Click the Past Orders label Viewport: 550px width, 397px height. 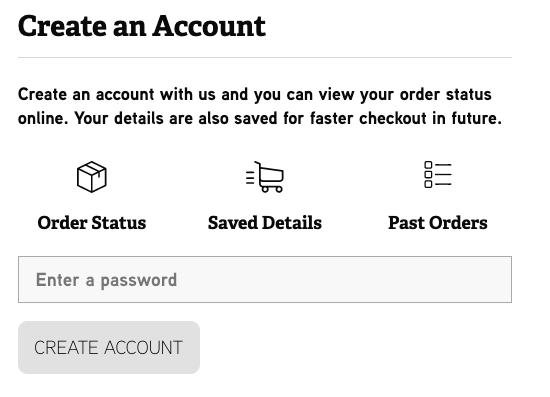click(x=438, y=223)
